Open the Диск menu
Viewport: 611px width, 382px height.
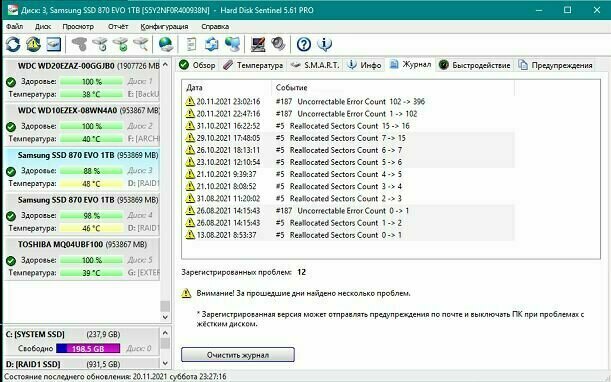click(43, 27)
